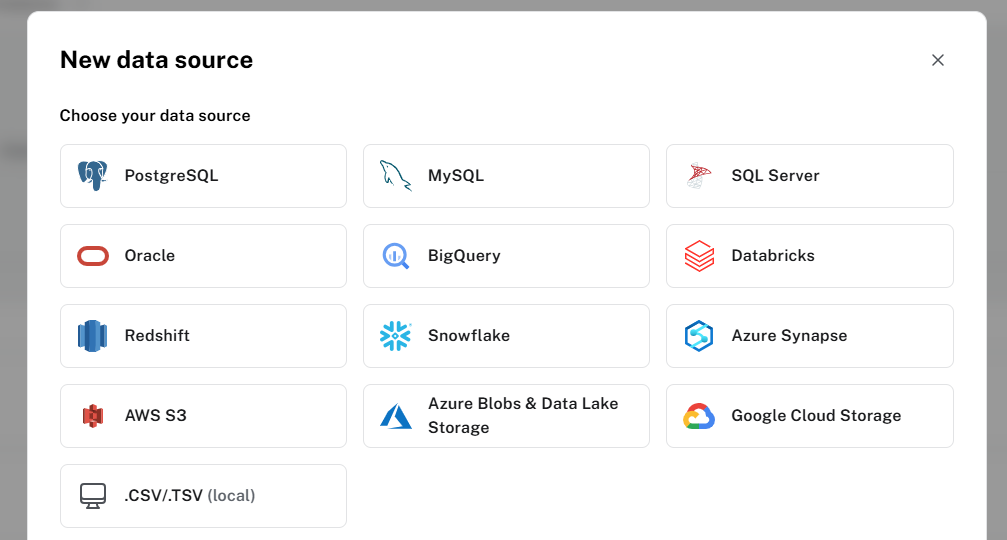Click the Azure triangle logo icon
Image resolution: width=1007 pixels, height=540 pixels.
[x=396, y=416]
